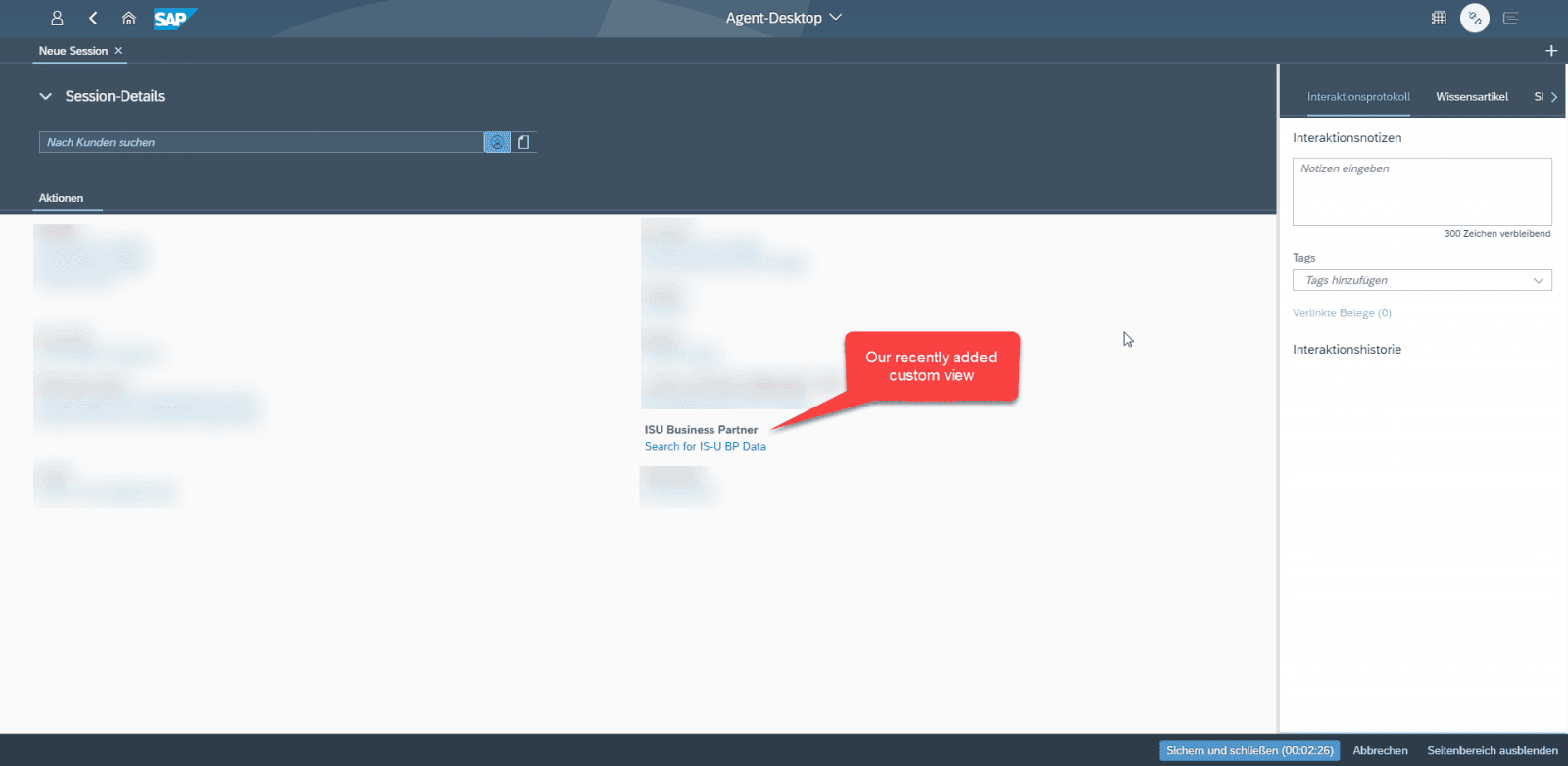Screen dimensions: 1568x766
Task: Click the Interaktionsnotizen label
Action: pos(1347,138)
